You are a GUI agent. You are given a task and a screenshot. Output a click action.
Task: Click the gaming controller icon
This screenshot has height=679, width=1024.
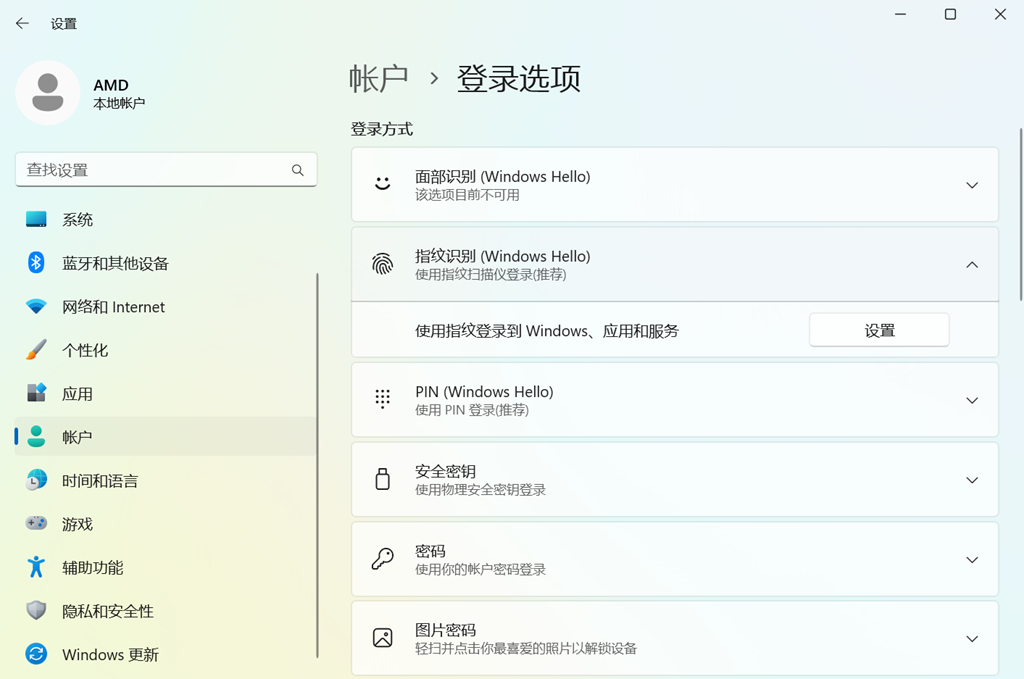click(x=36, y=524)
